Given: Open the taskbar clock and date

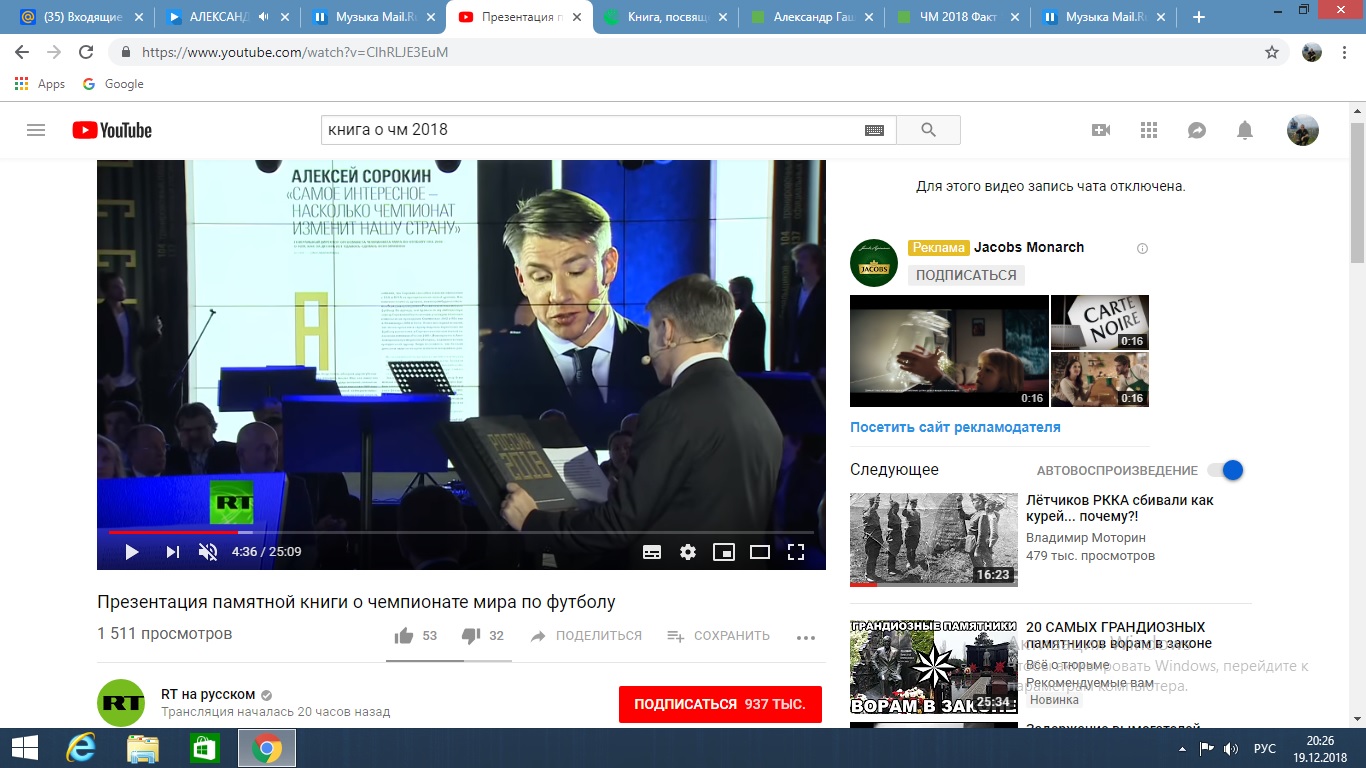Looking at the screenshot, I should coord(1320,748).
